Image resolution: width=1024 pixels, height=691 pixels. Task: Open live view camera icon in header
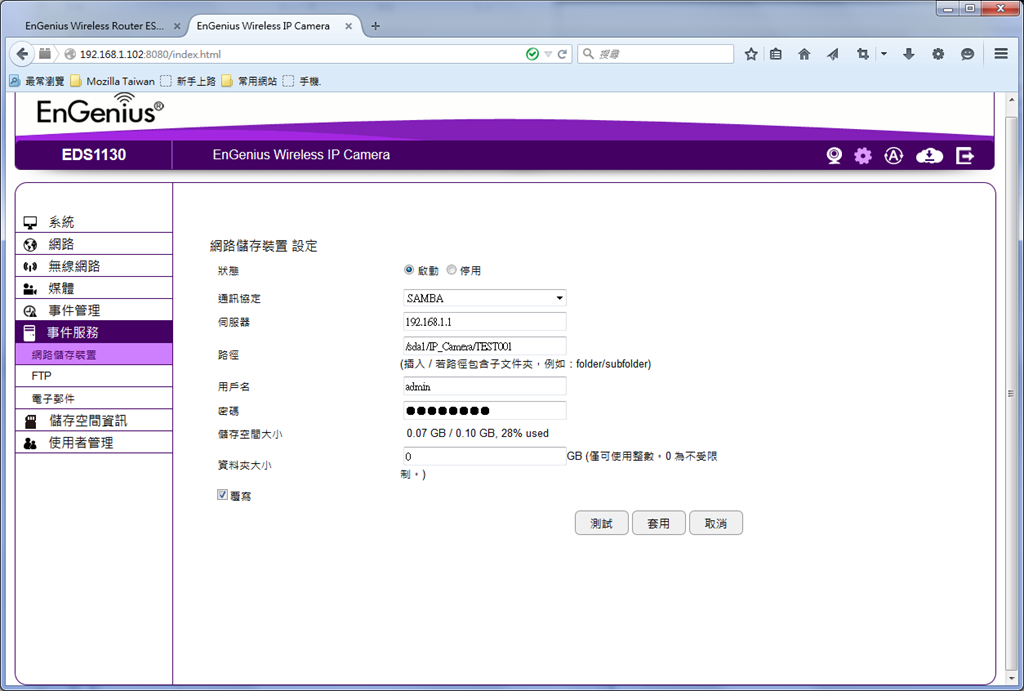click(834, 155)
